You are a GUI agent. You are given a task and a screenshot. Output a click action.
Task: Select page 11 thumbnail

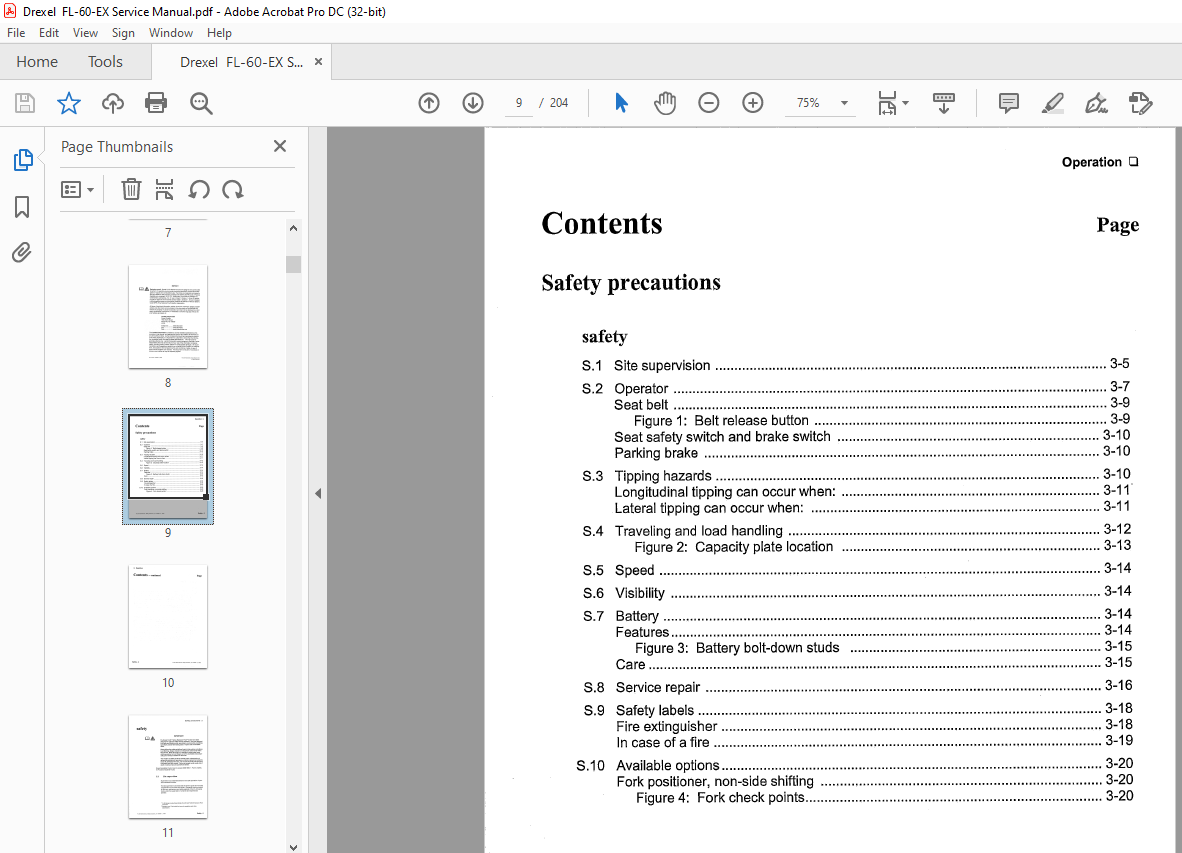[168, 766]
